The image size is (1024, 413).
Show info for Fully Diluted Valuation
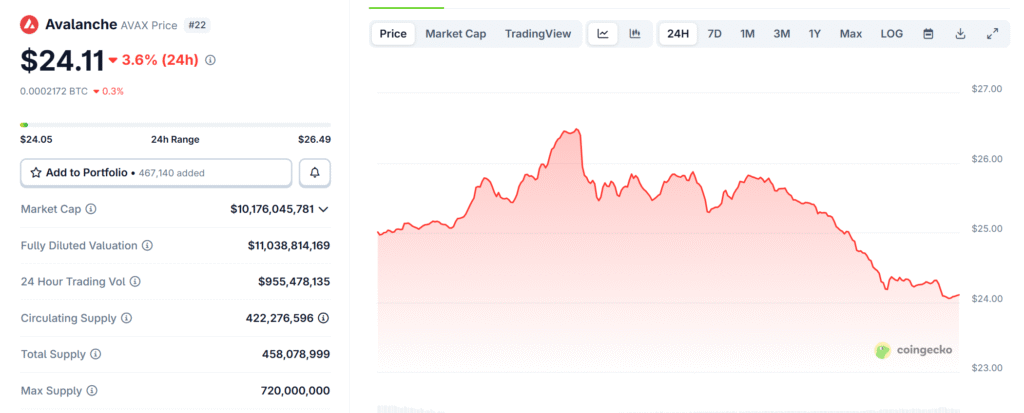(x=147, y=245)
